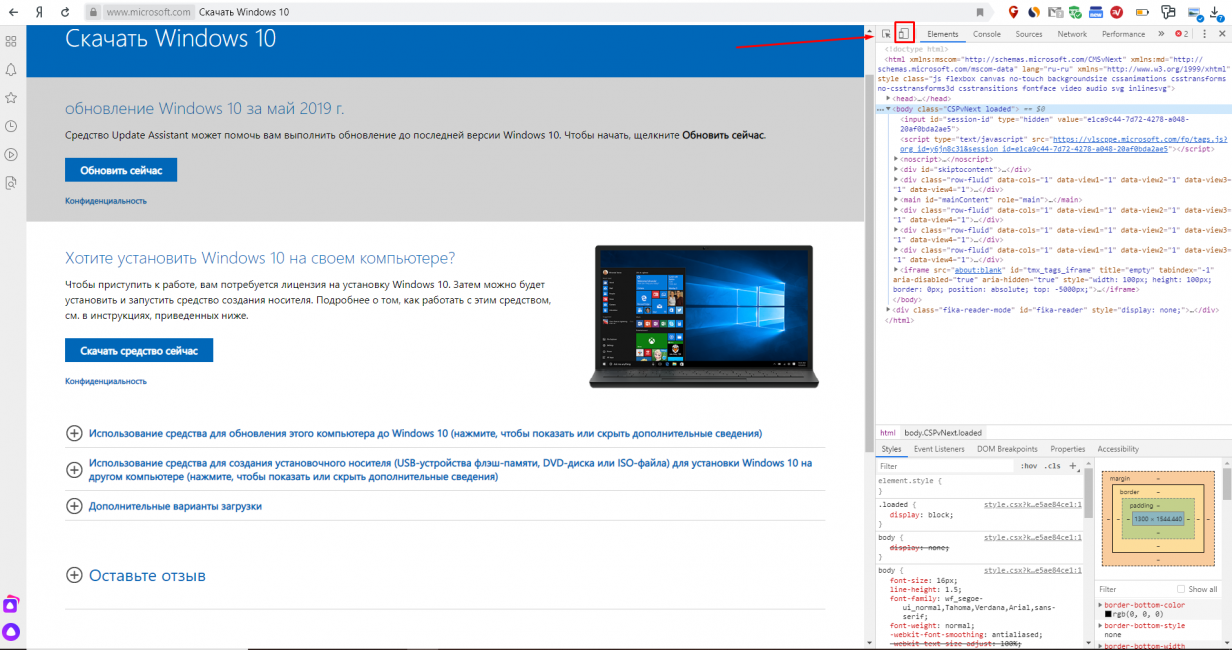The height and width of the screenshot is (650, 1232).
Task: Add a new style rule with the plus icon
Action: tap(1073, 466)
